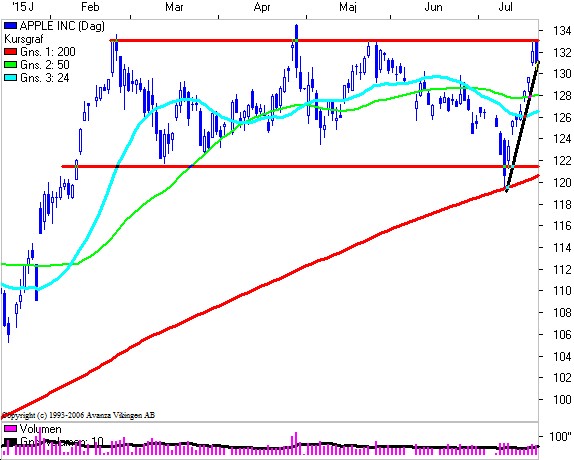Select the 'Kursgraf' label
This screenshot has width=574, height=460.
coord(24,39)
